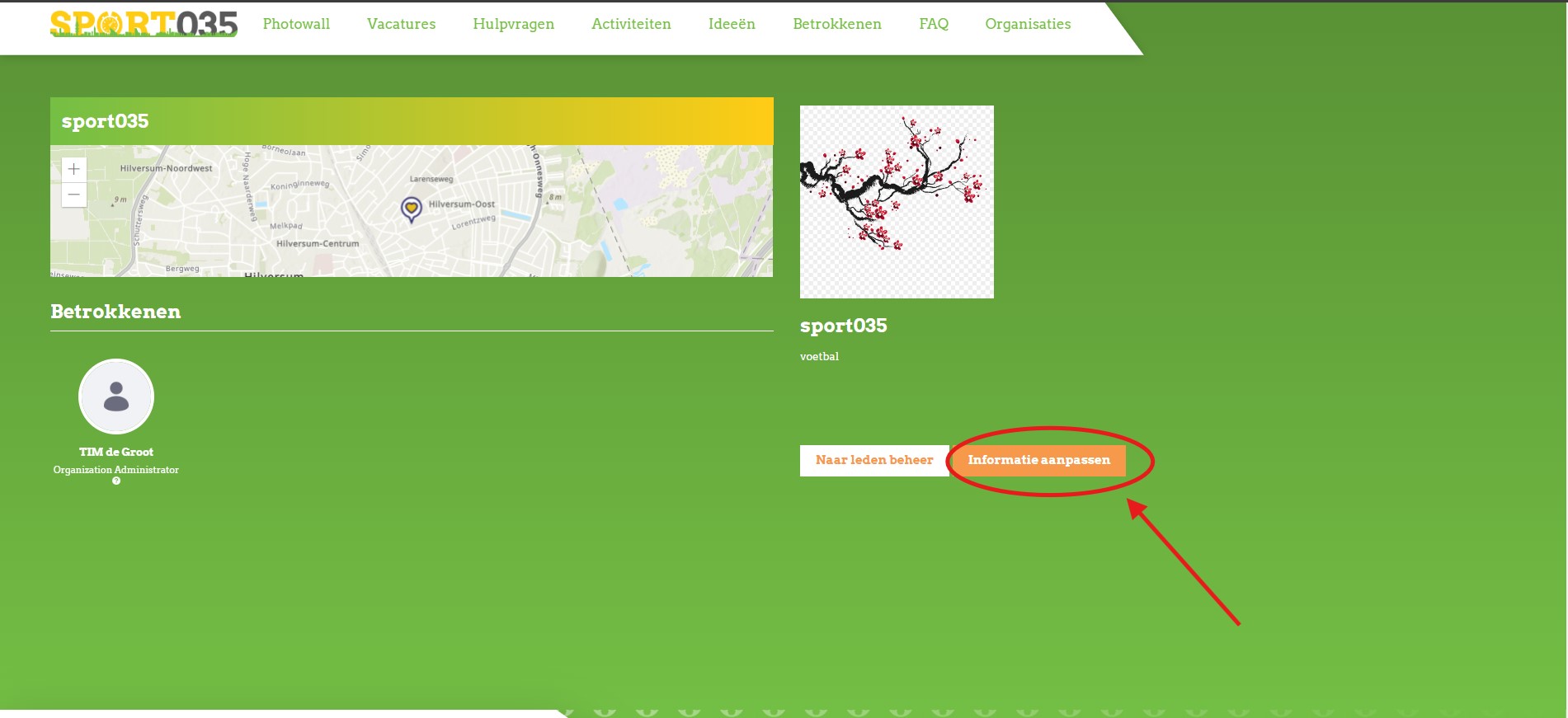Navigate to the Ideeën section
The width and height of the screenshot is (1568, 718).
pos(732,24)
